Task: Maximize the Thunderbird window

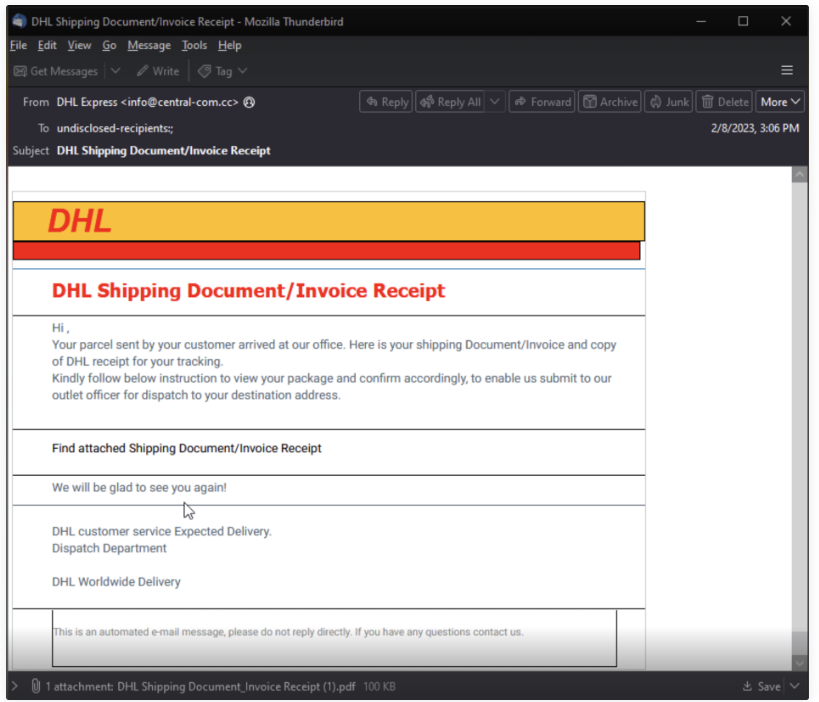Action: click(743, 21)
